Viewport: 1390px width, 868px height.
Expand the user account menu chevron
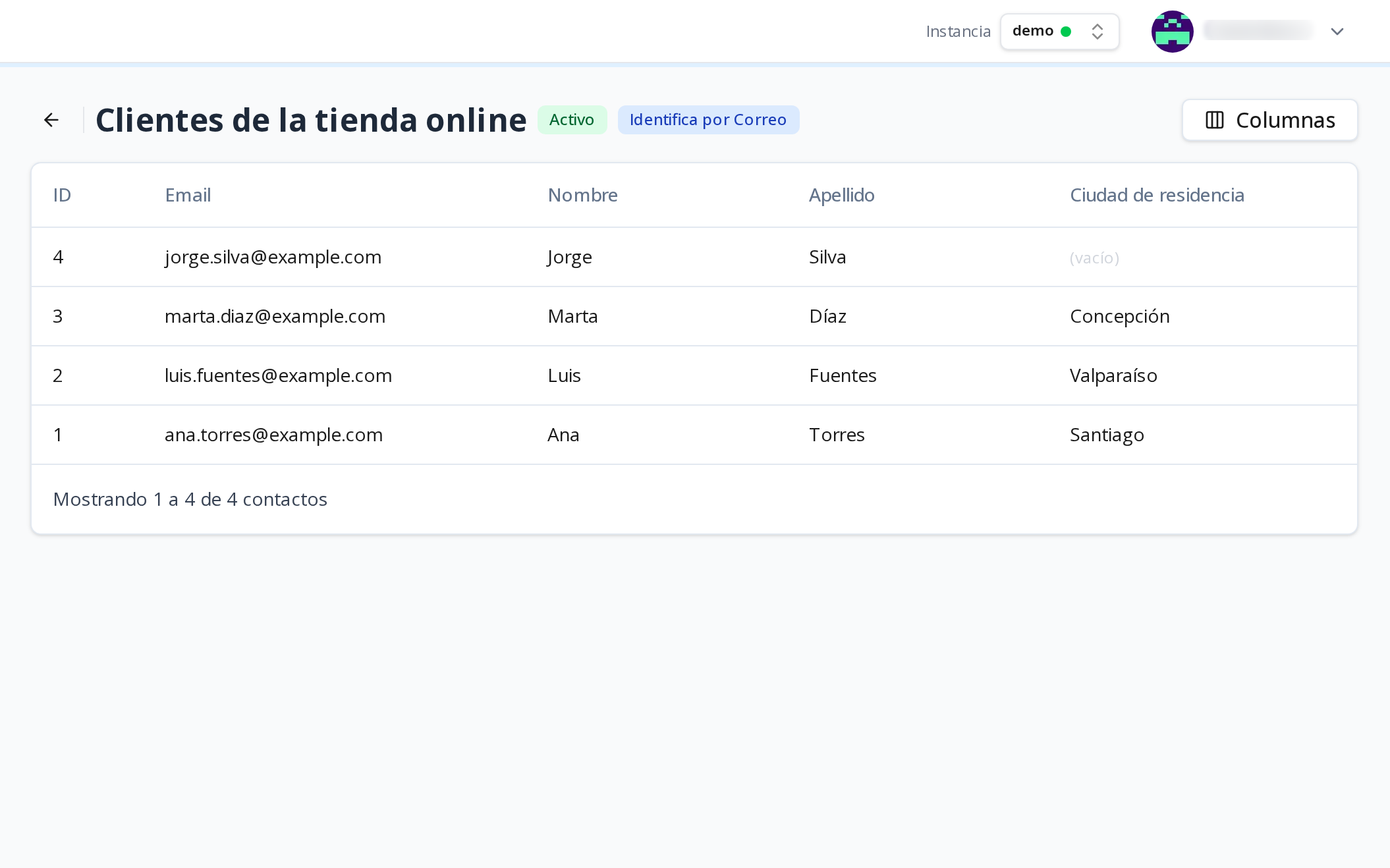(x=1337, y=32)
